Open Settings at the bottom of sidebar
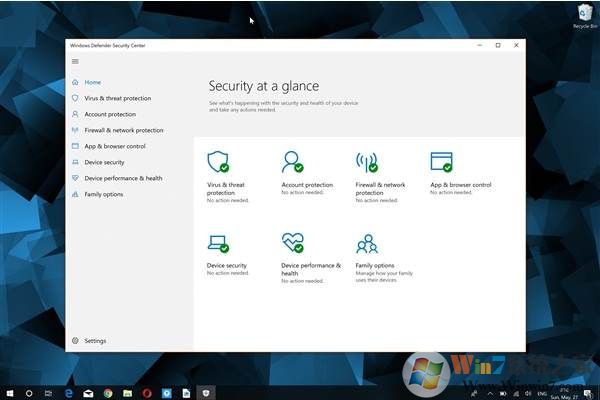 tap(94, 341)
